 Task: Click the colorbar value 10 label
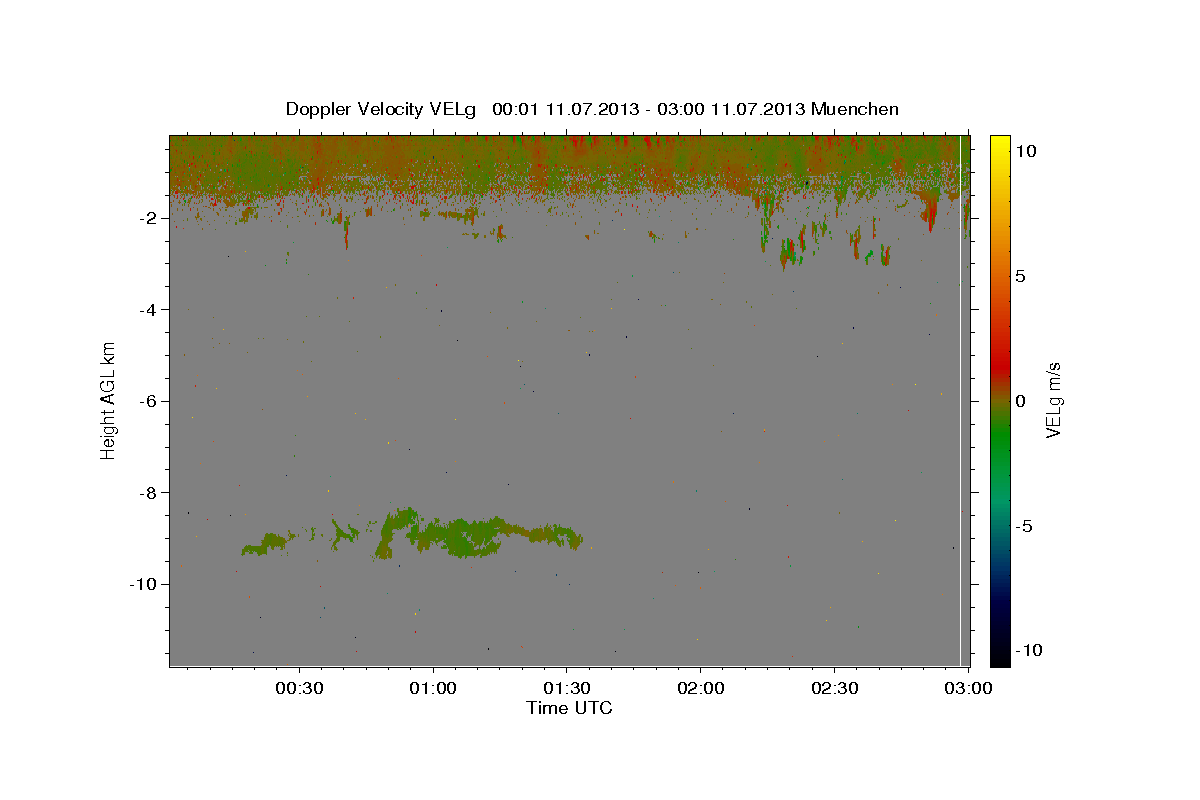[1025, 150]
